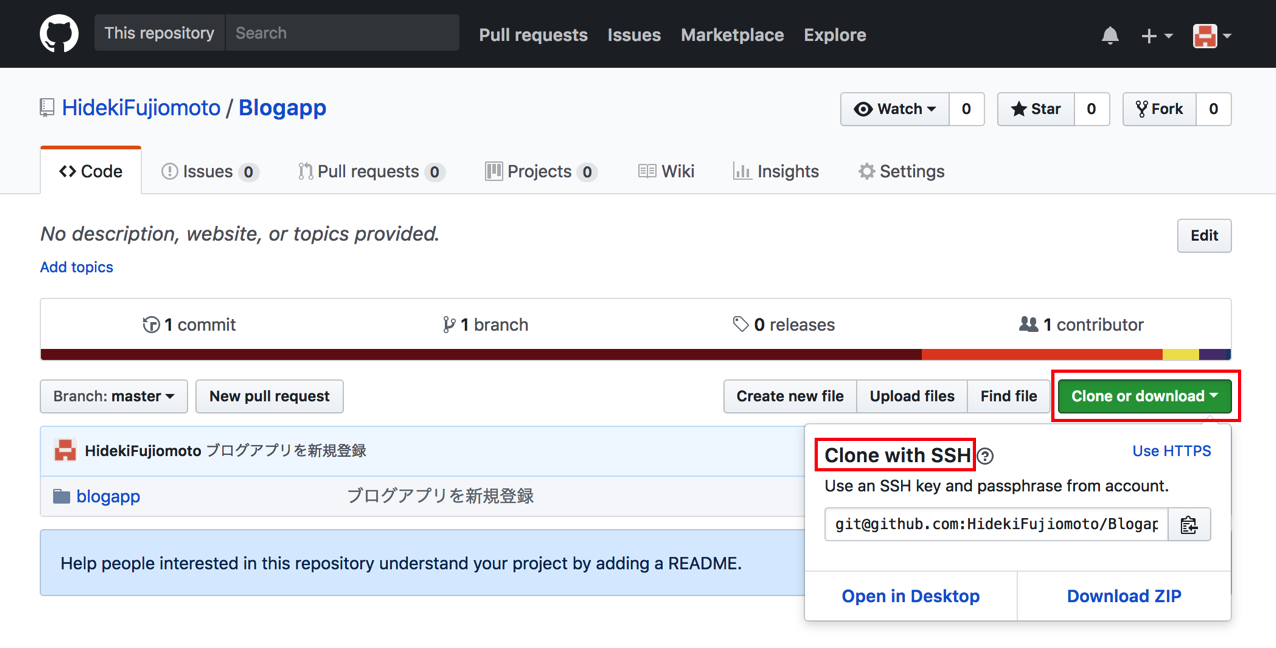Focus the repository search field
Viewport: 1276px width, 648px height.
coord(342,33)
